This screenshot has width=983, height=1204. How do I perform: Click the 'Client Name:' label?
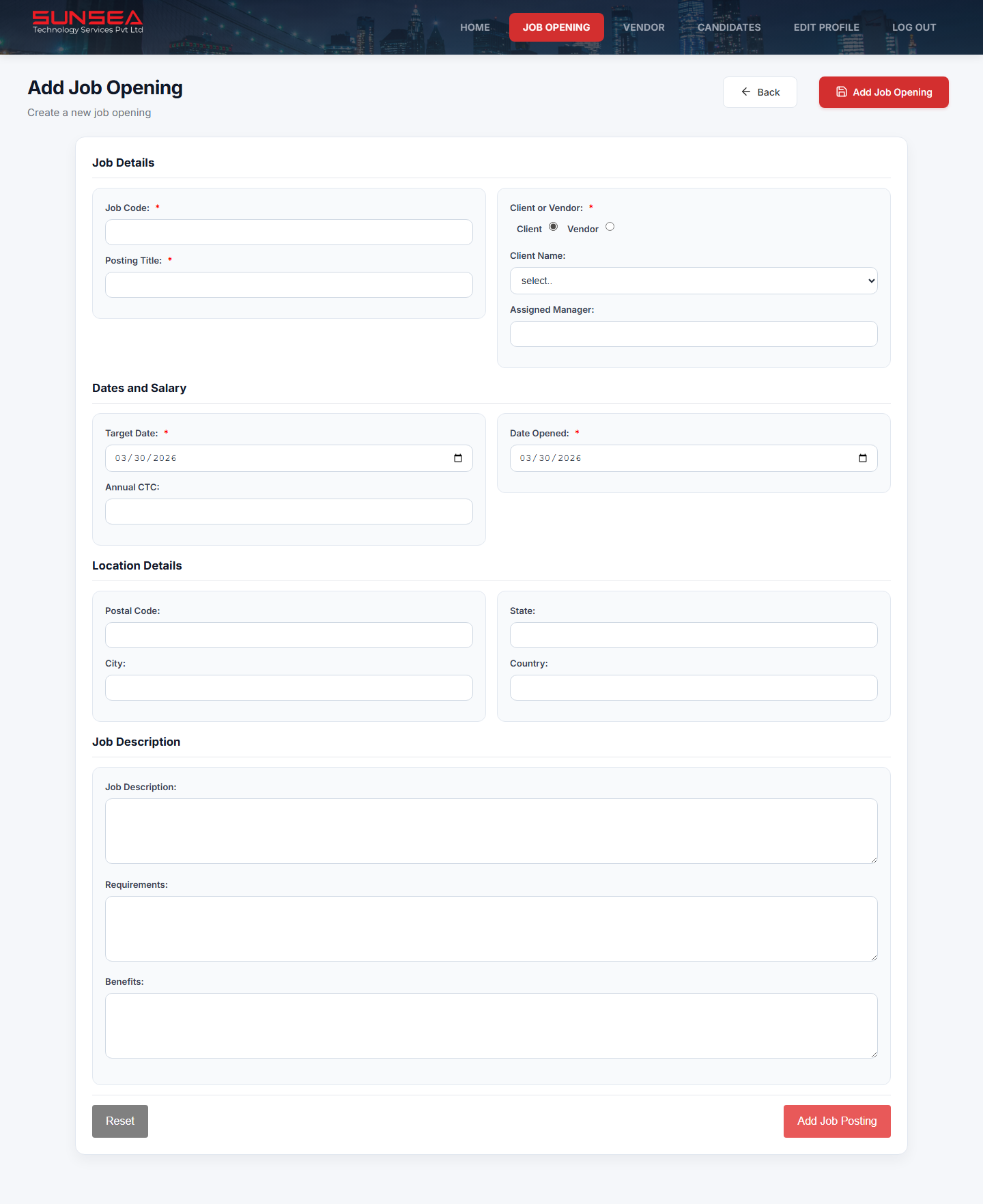click(x=538, y=255)
